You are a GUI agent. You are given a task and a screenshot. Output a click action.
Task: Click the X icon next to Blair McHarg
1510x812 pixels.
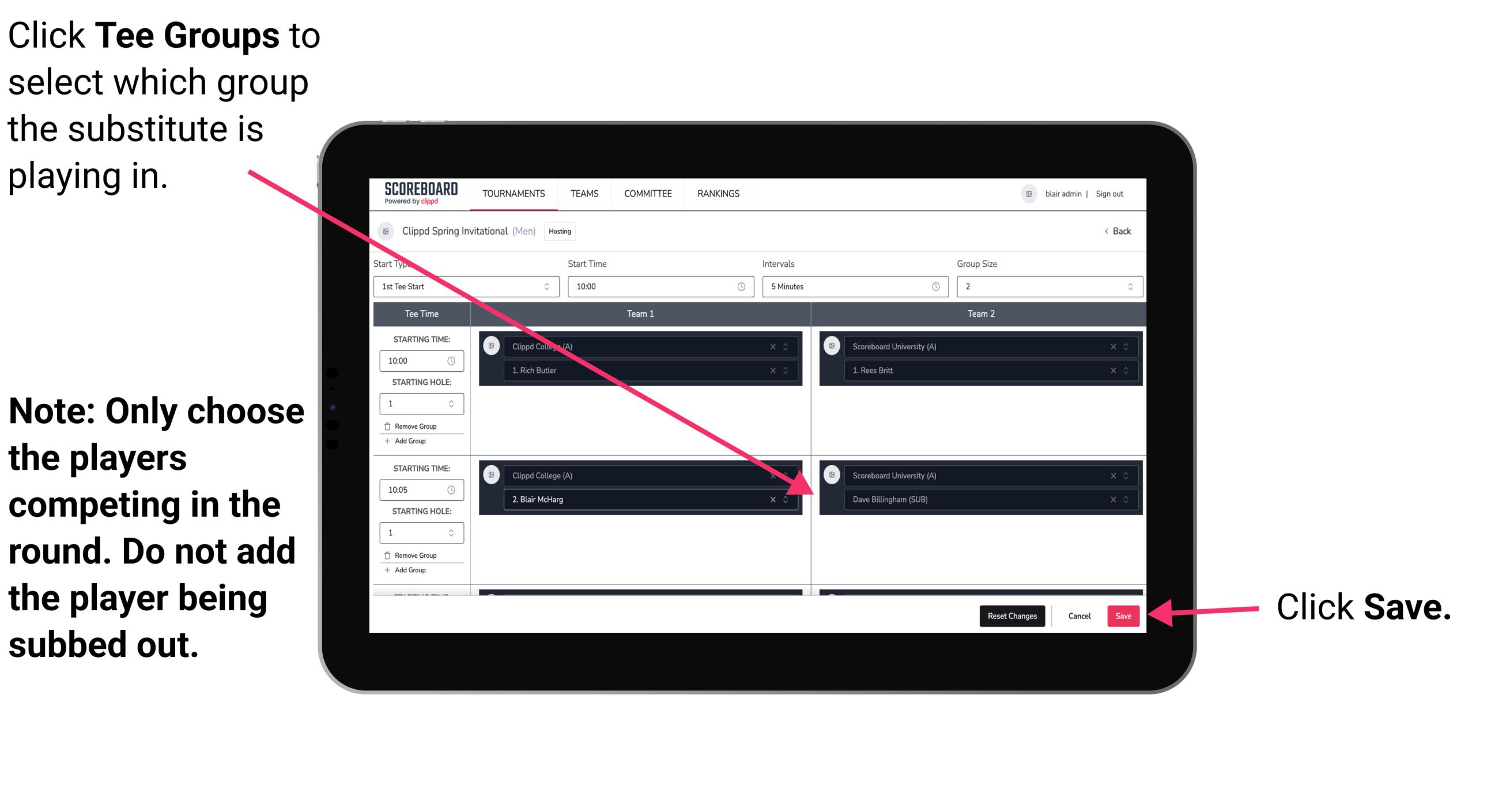tap(776, 499)
